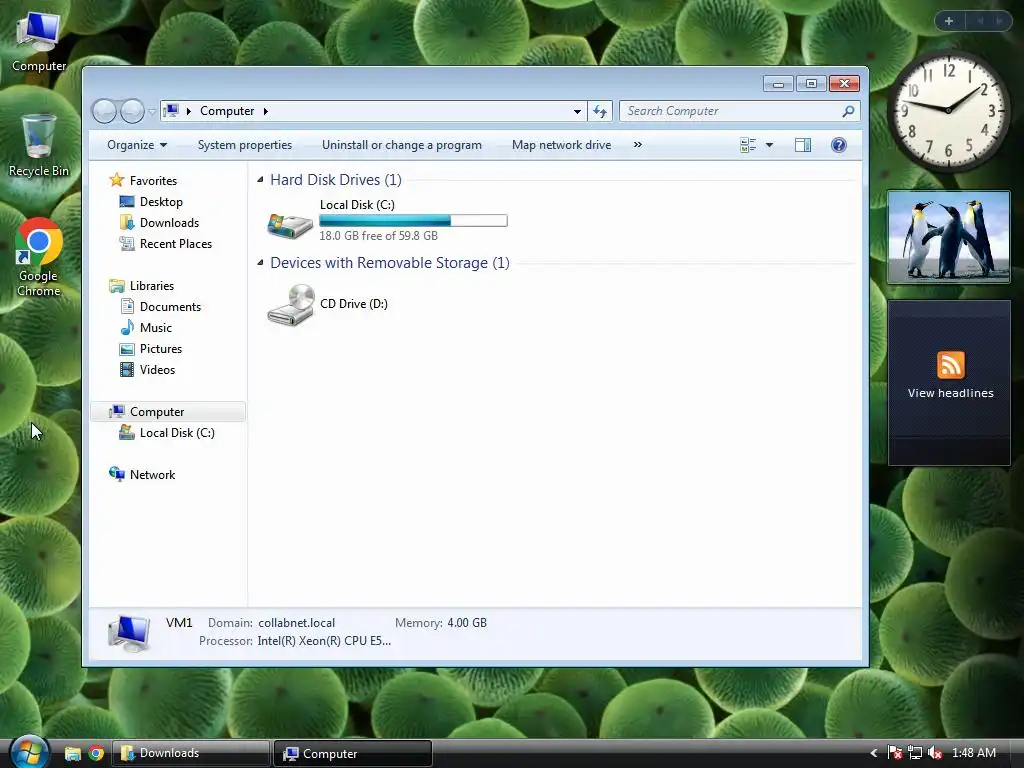The width and height of the screenshot is (1024, 768).
Task: Collapse Devices with Removable Storage group
Action: [261, 263]
